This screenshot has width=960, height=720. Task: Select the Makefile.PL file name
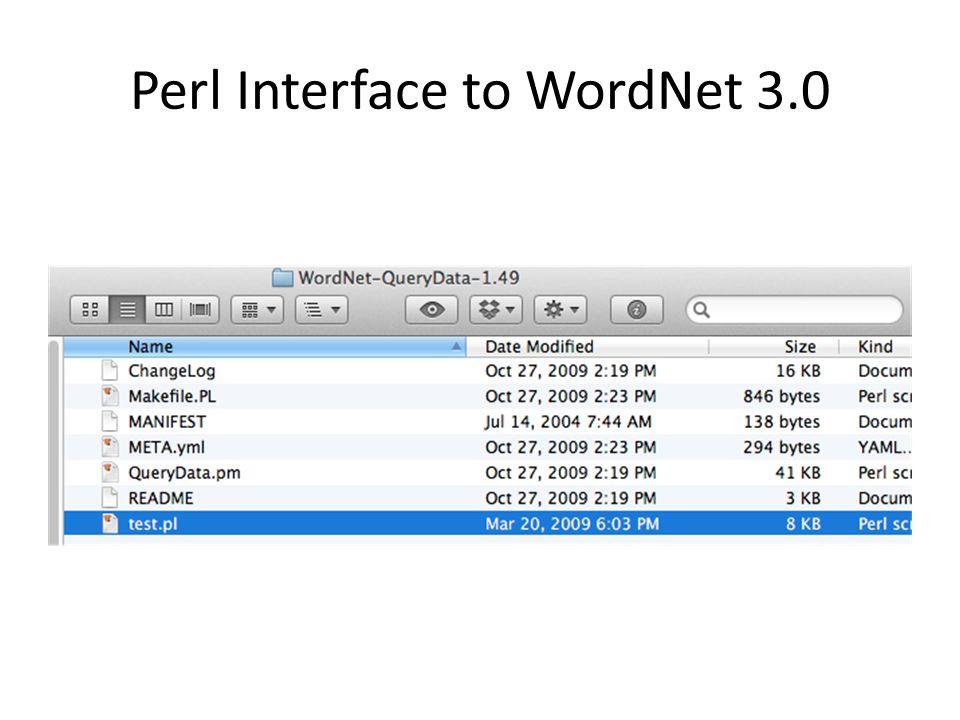click(x=172, y=396)
